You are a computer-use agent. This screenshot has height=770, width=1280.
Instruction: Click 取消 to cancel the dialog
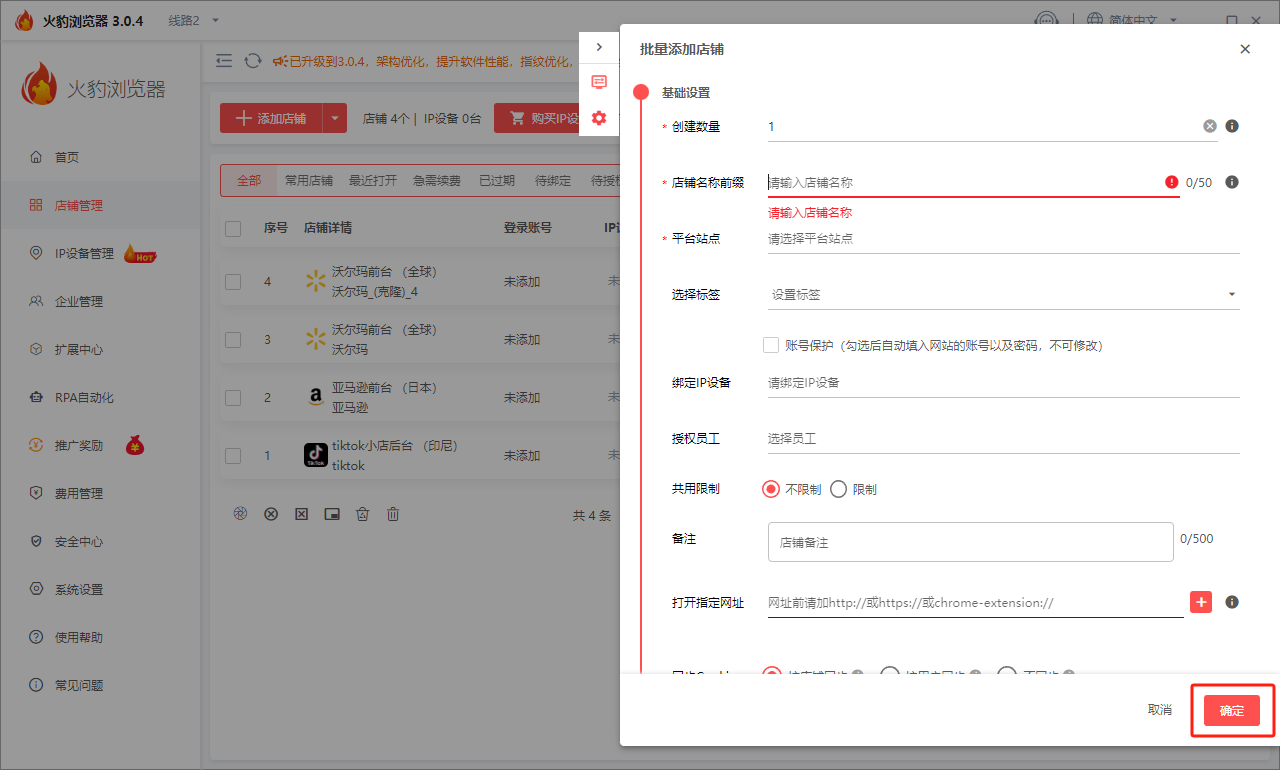1159,710
